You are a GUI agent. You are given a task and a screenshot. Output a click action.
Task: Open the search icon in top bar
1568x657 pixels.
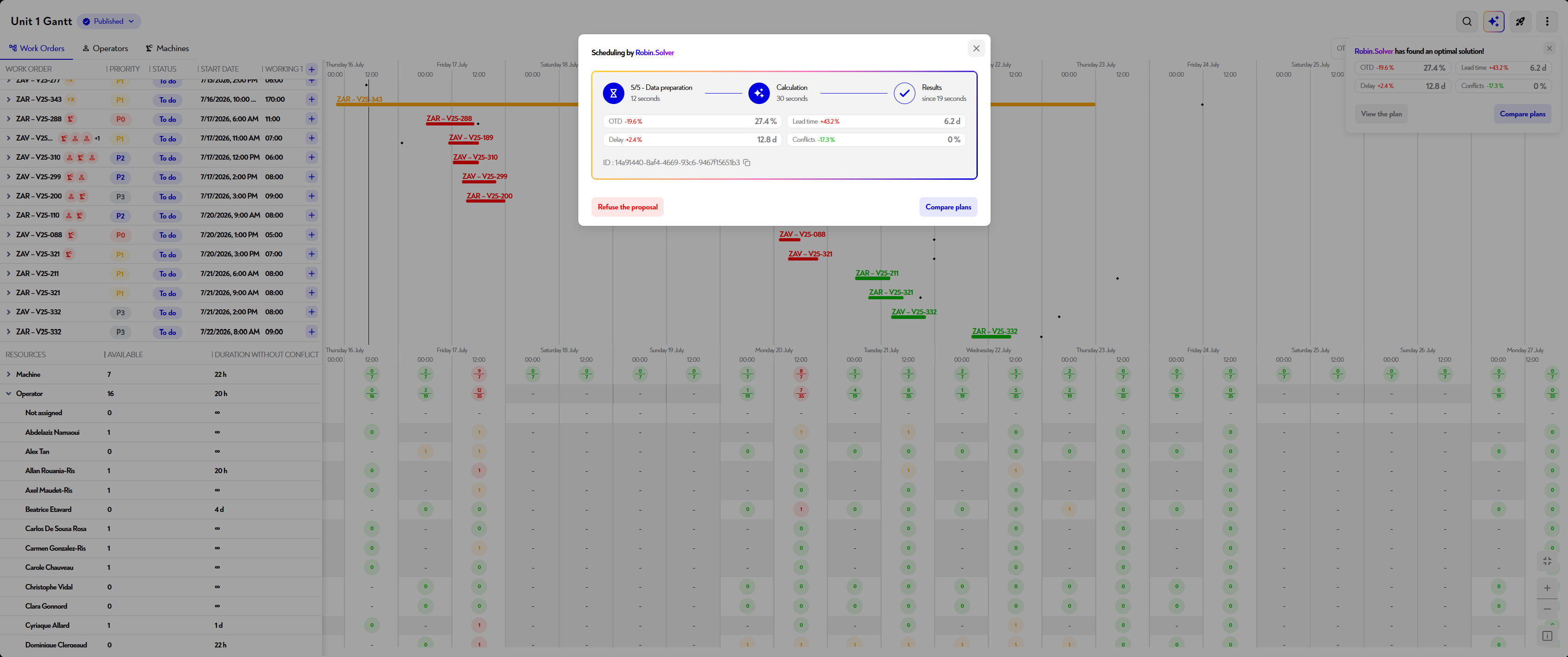[x=1467, y=21]
